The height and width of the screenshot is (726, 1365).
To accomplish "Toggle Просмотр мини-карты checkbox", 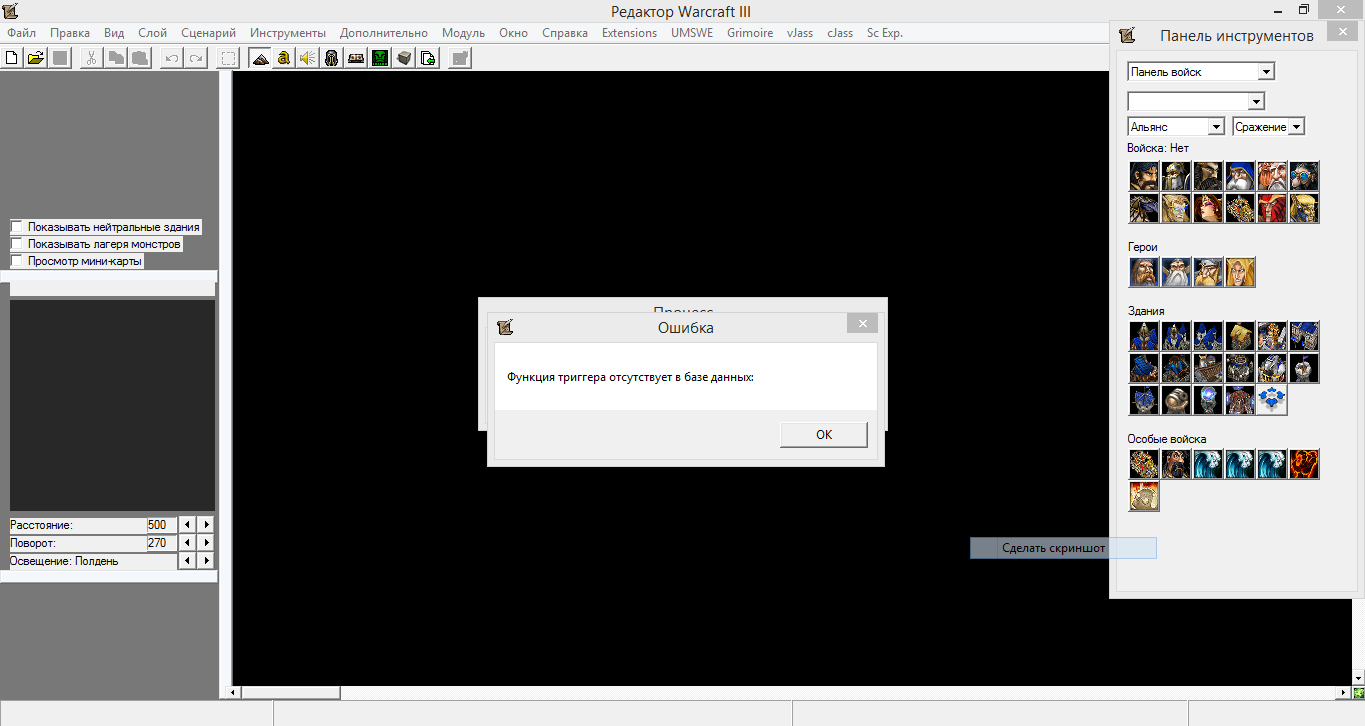I will [16, 261].
